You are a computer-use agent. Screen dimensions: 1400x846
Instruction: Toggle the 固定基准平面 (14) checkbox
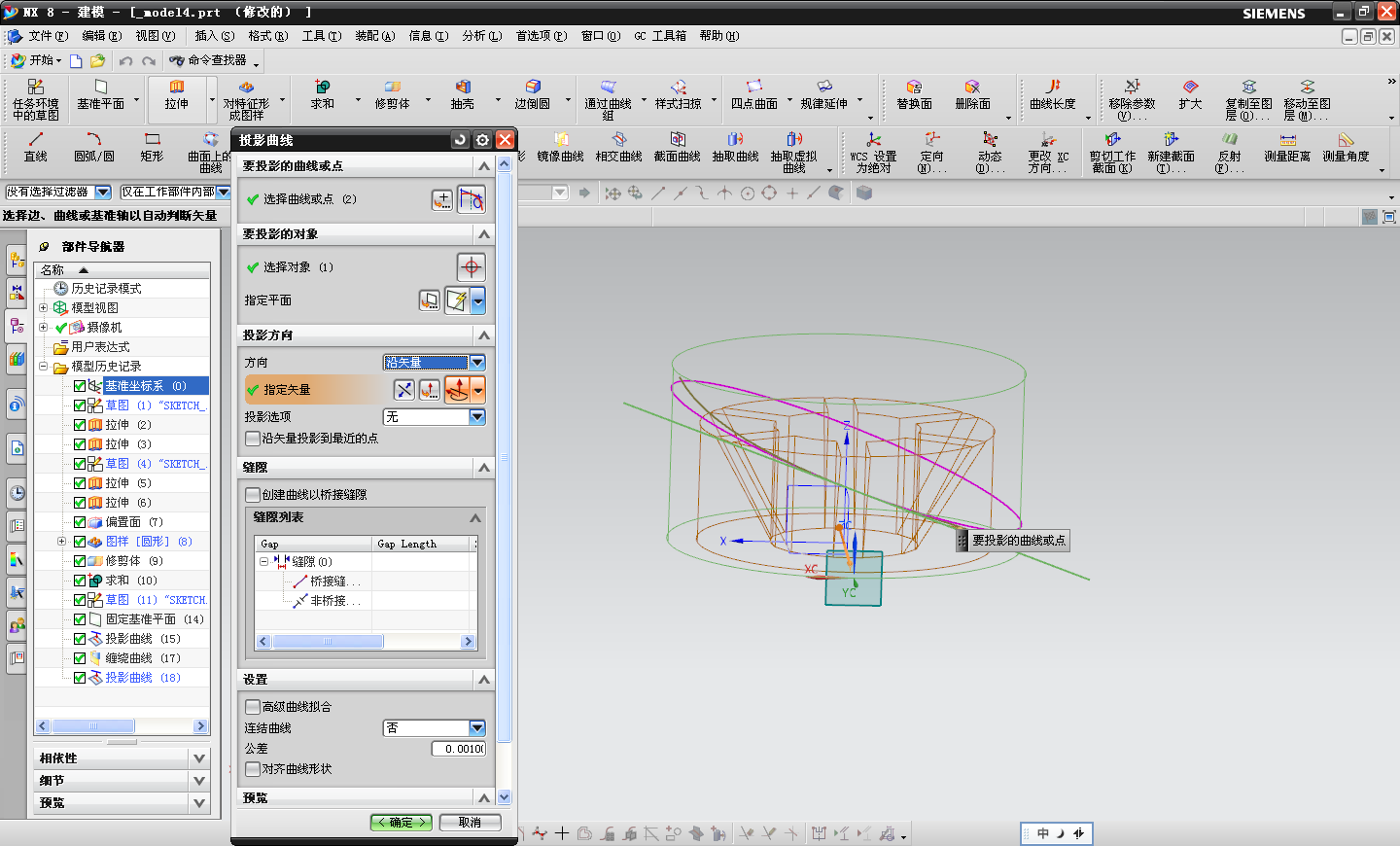pos(80,619)
